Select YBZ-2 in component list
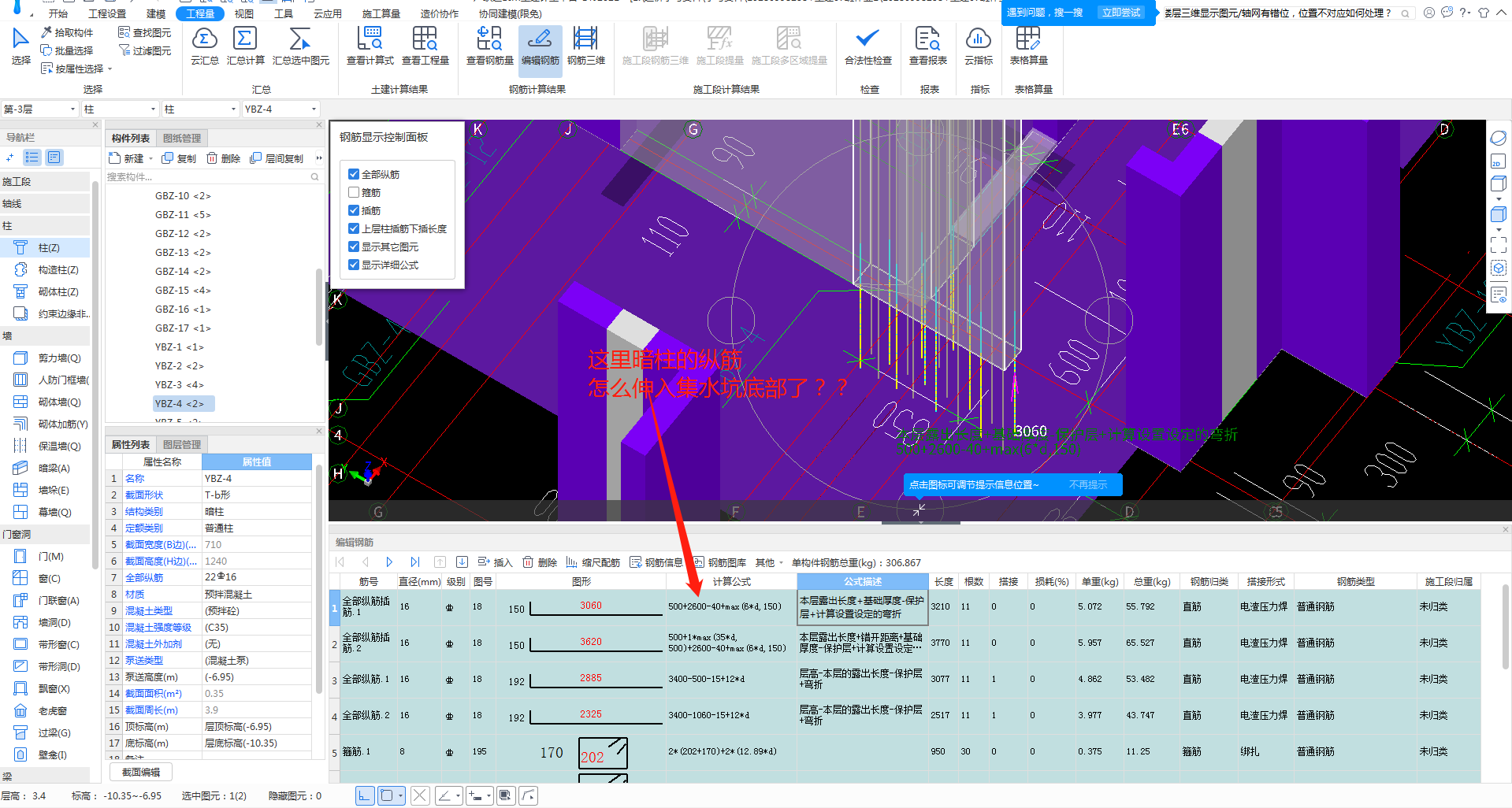 pyautogui.click(x=179, y=365)
